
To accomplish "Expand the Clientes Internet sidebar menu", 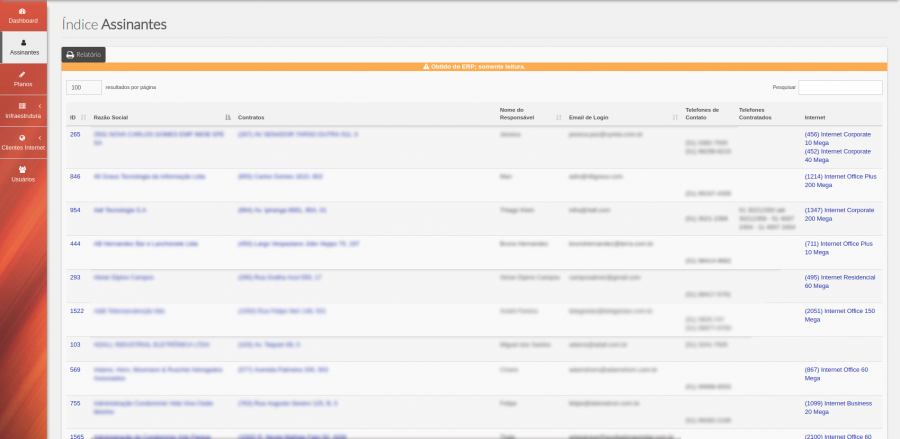I will click(x=23, y=142).
